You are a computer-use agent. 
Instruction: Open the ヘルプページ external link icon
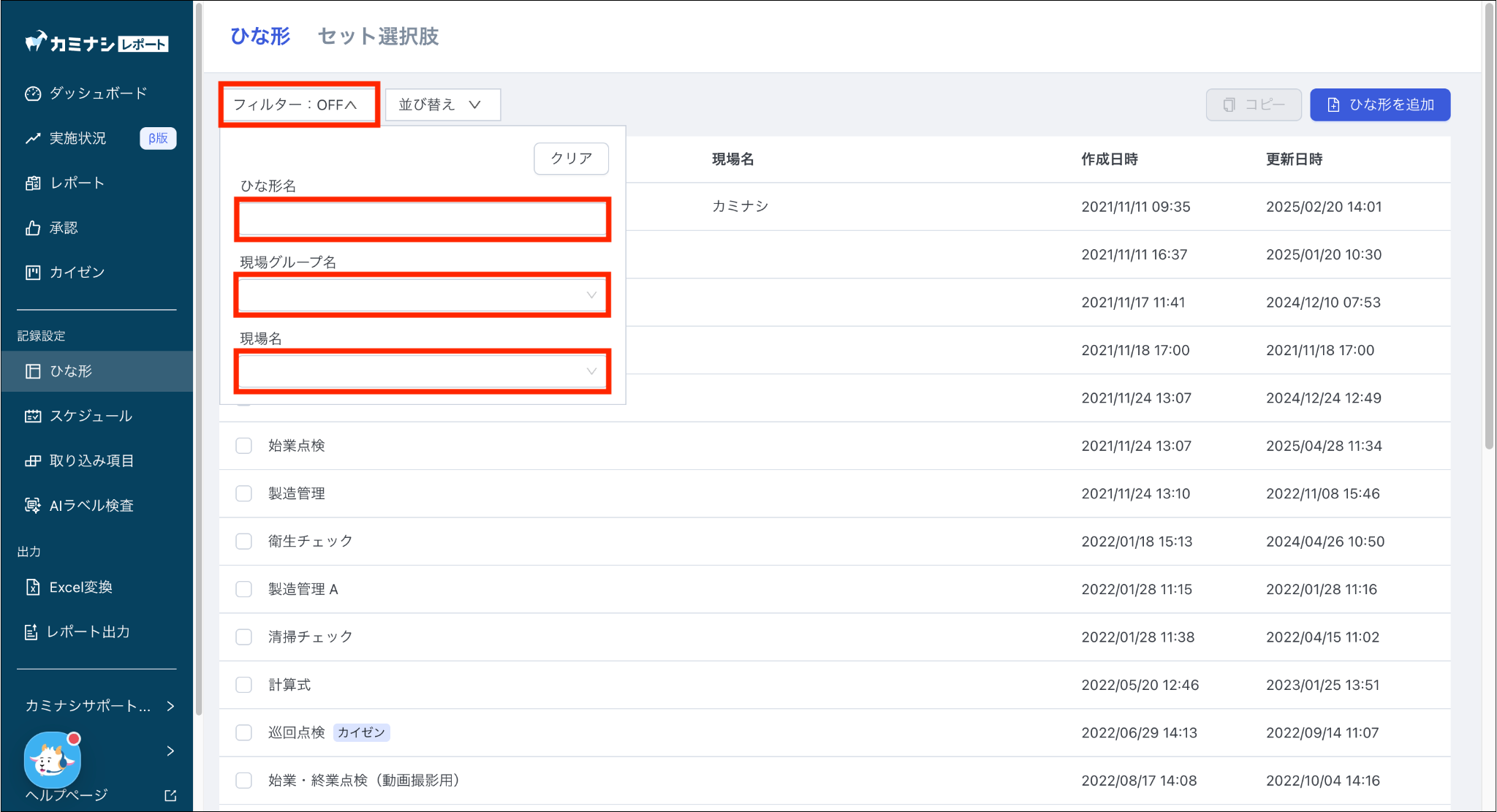170,795
